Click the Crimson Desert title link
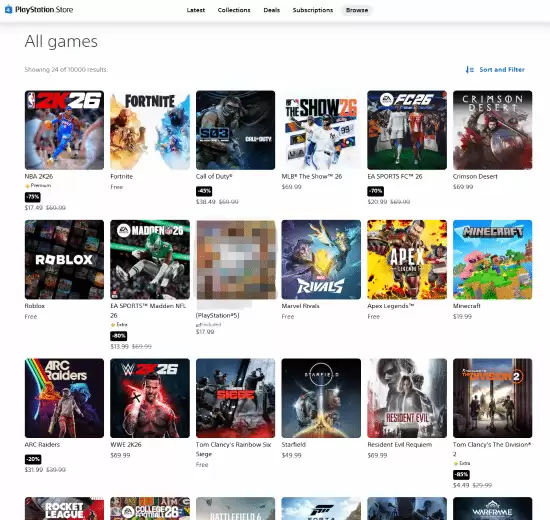Viewport: 550px width, 520px height. [475, 176]
